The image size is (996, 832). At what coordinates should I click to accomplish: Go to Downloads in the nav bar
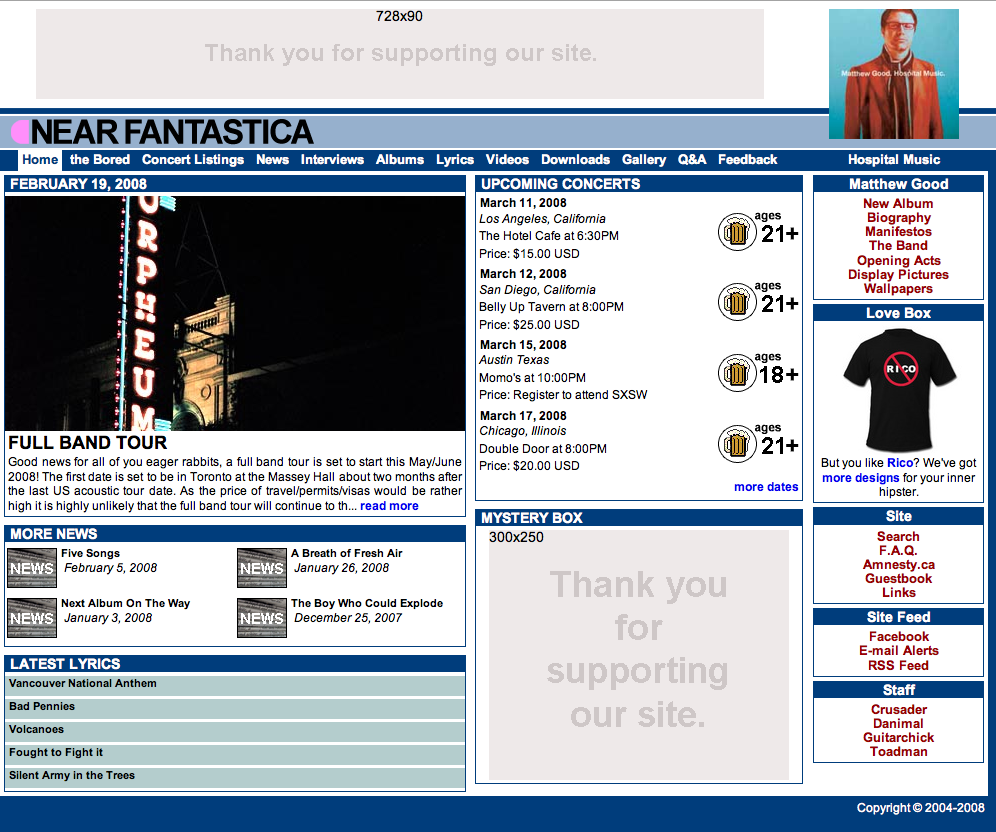pos(575,159)
